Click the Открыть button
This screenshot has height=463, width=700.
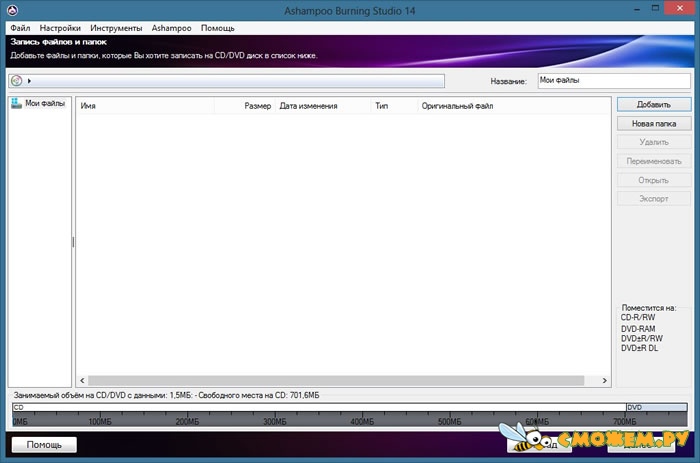pyautogui.click(x=654, y=180)
